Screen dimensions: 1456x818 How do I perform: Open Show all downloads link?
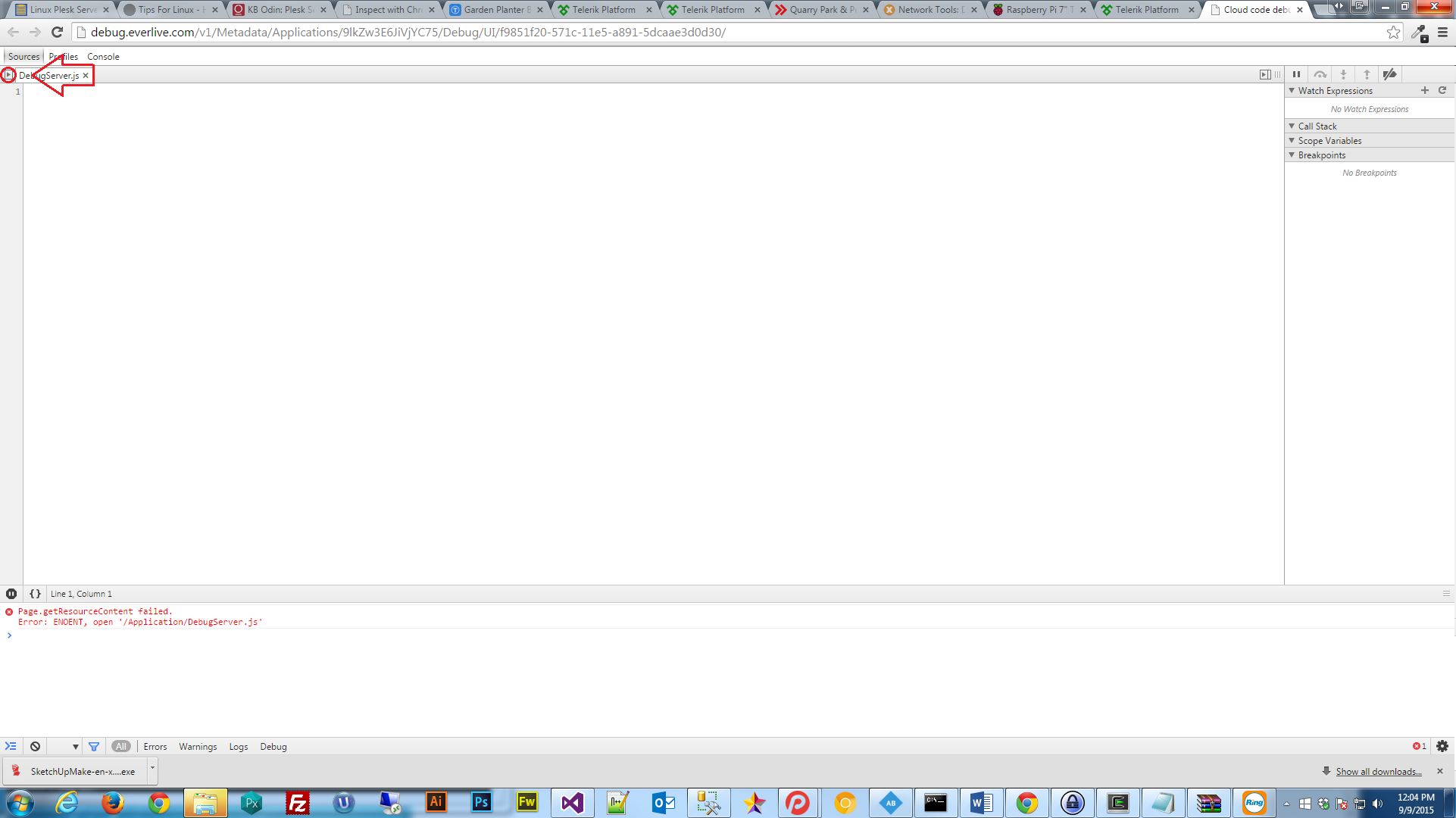point(1378,772)
